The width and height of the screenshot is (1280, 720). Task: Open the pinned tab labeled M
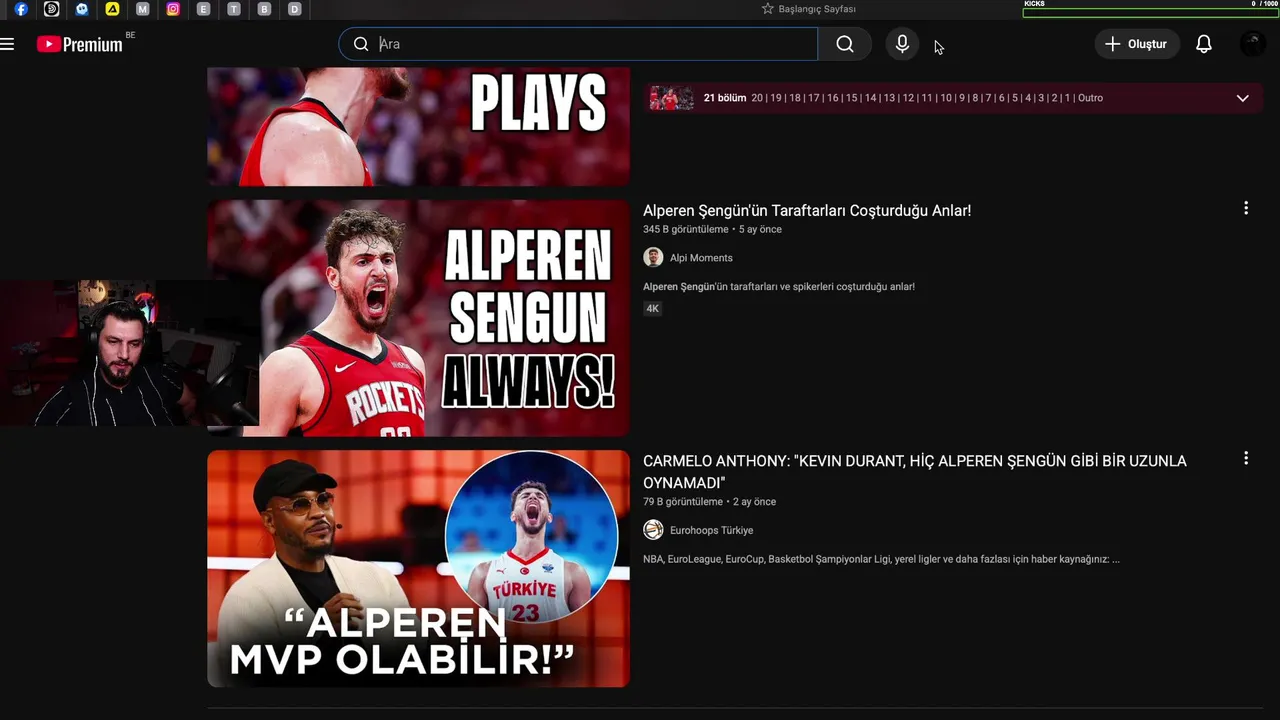(x=142, y=9)
